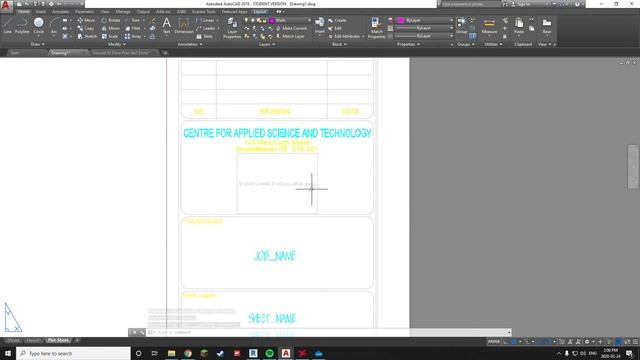Expand the Layers panel
This screenshot has height=360, width=640.
pyautogui.click(x=267, y=44)
